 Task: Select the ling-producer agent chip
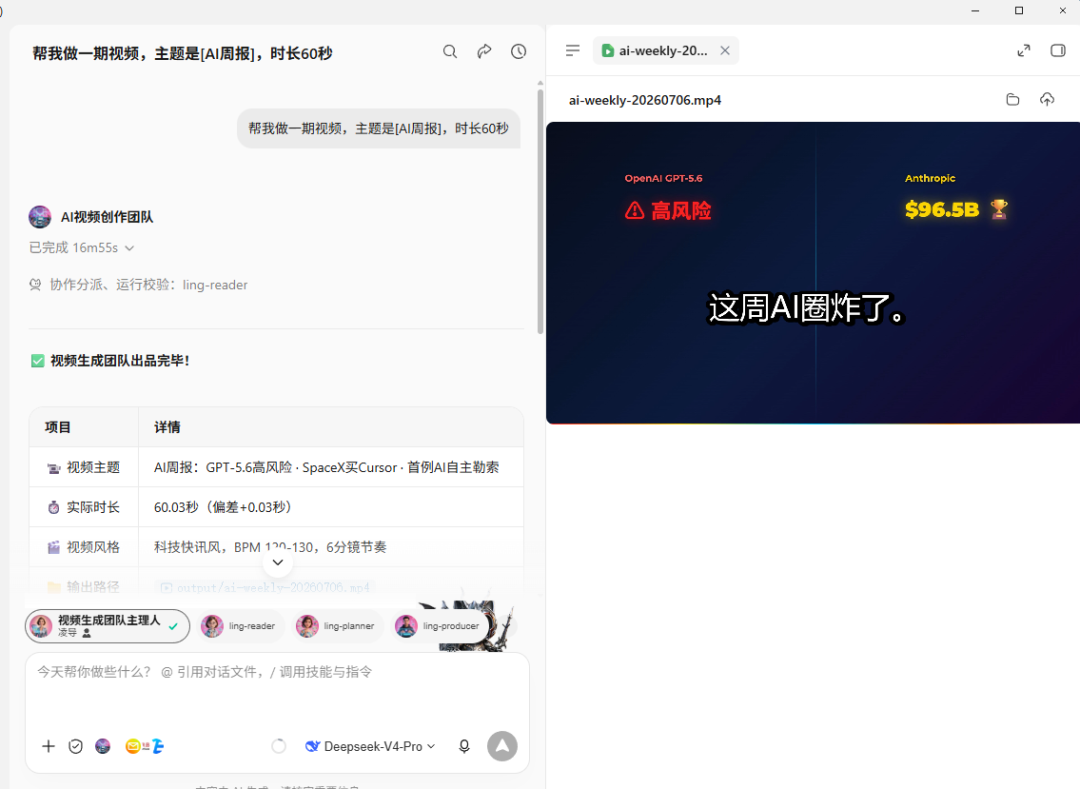437,626
